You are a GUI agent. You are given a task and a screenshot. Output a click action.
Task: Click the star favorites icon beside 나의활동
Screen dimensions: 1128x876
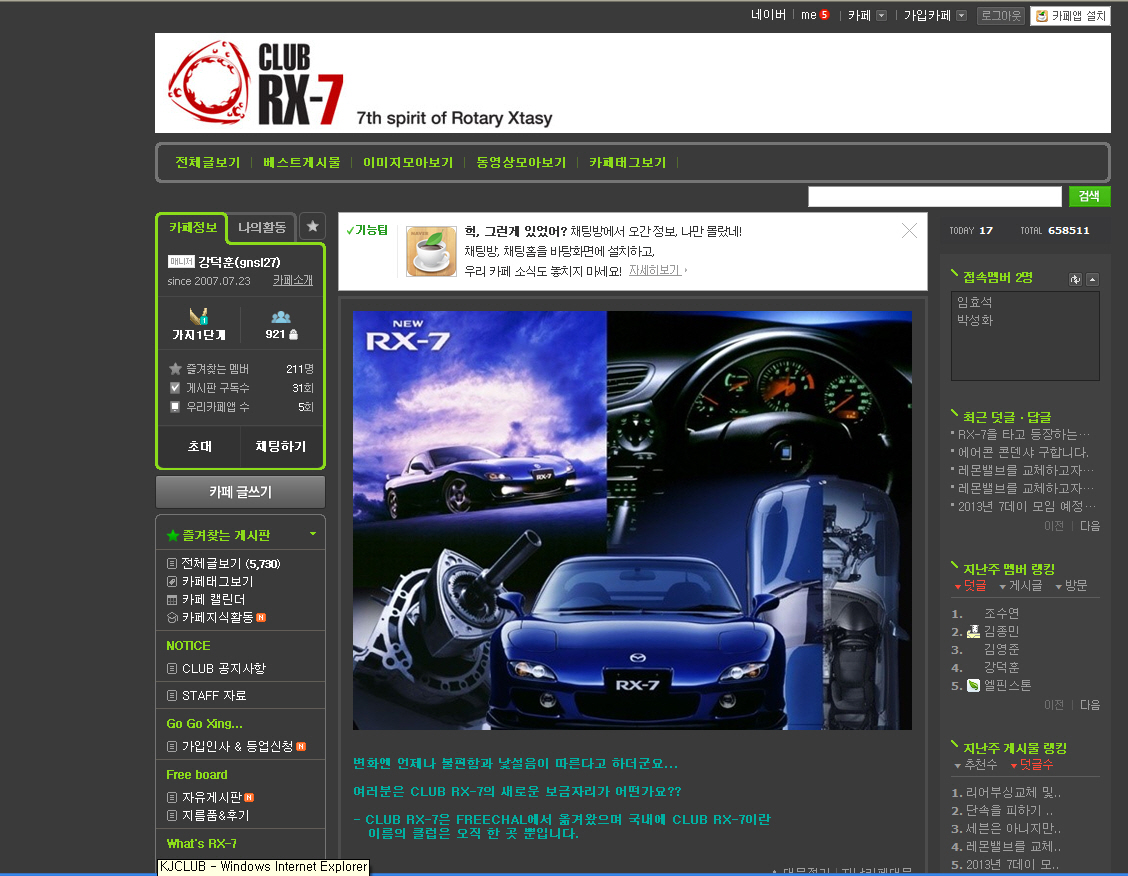tap(312, 227)
